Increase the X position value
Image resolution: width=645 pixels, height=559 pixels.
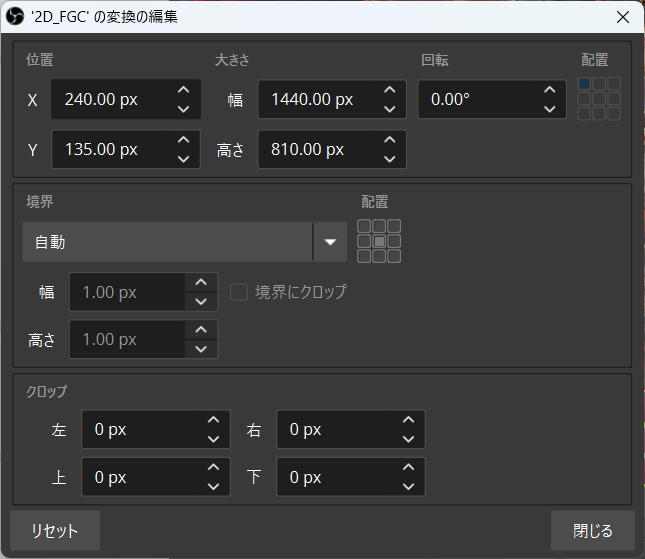(x=183, y=90)
